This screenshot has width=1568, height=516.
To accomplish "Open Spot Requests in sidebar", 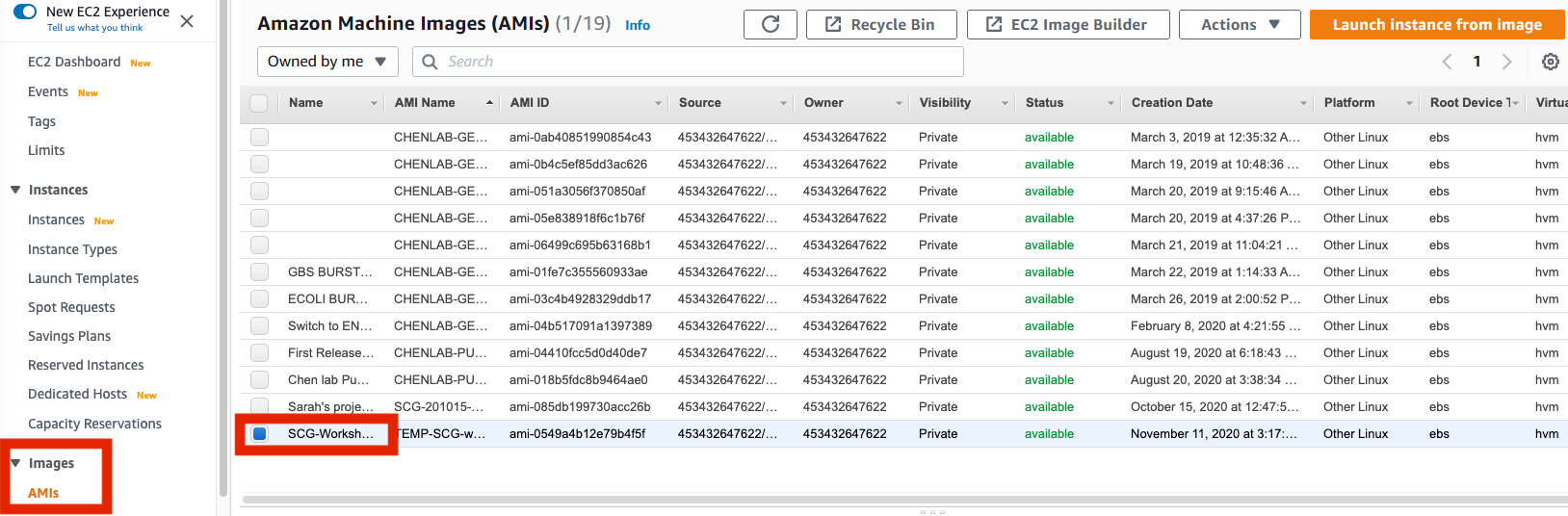I will (71, 307).
